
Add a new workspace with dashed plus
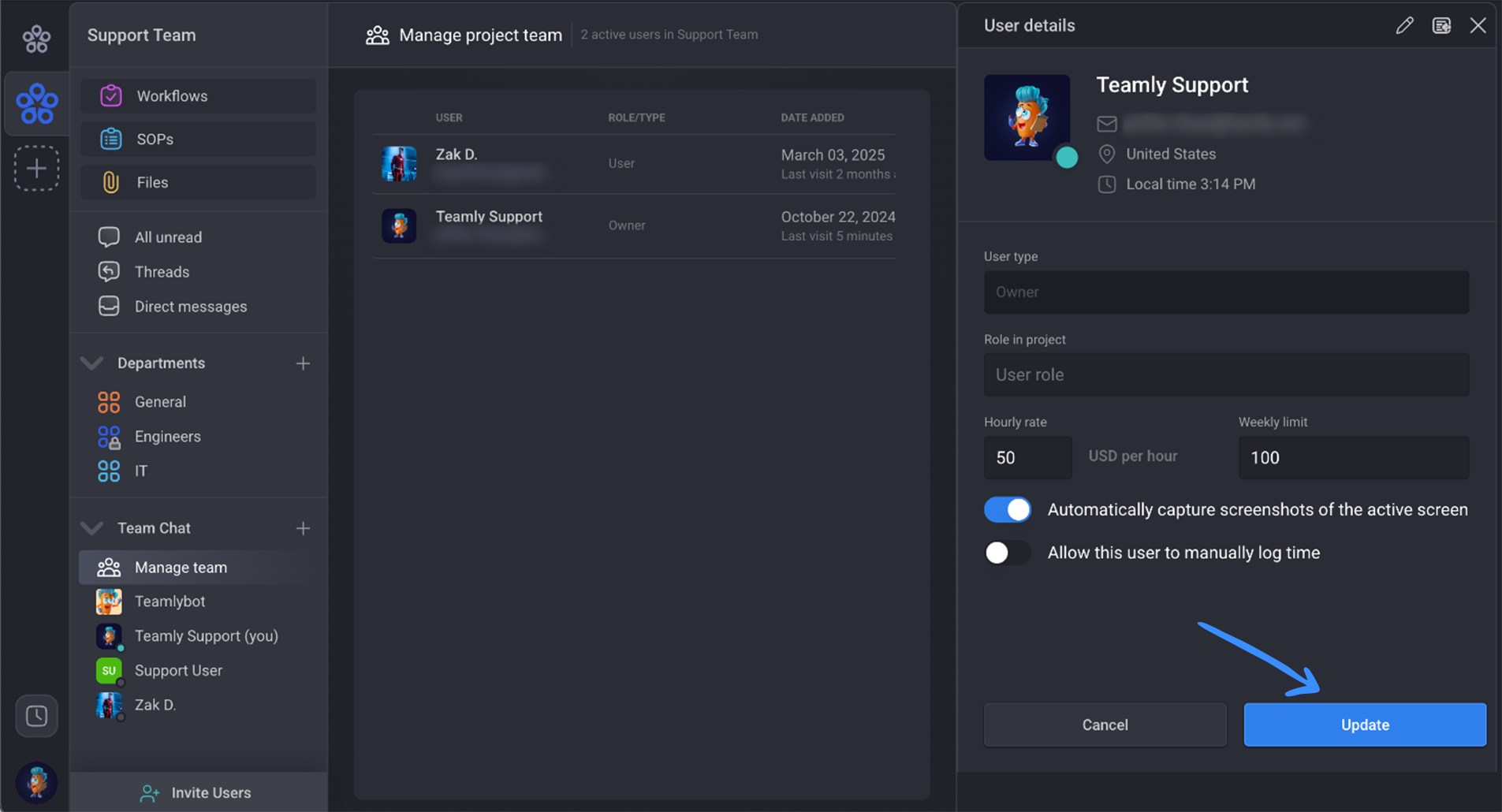36,168
